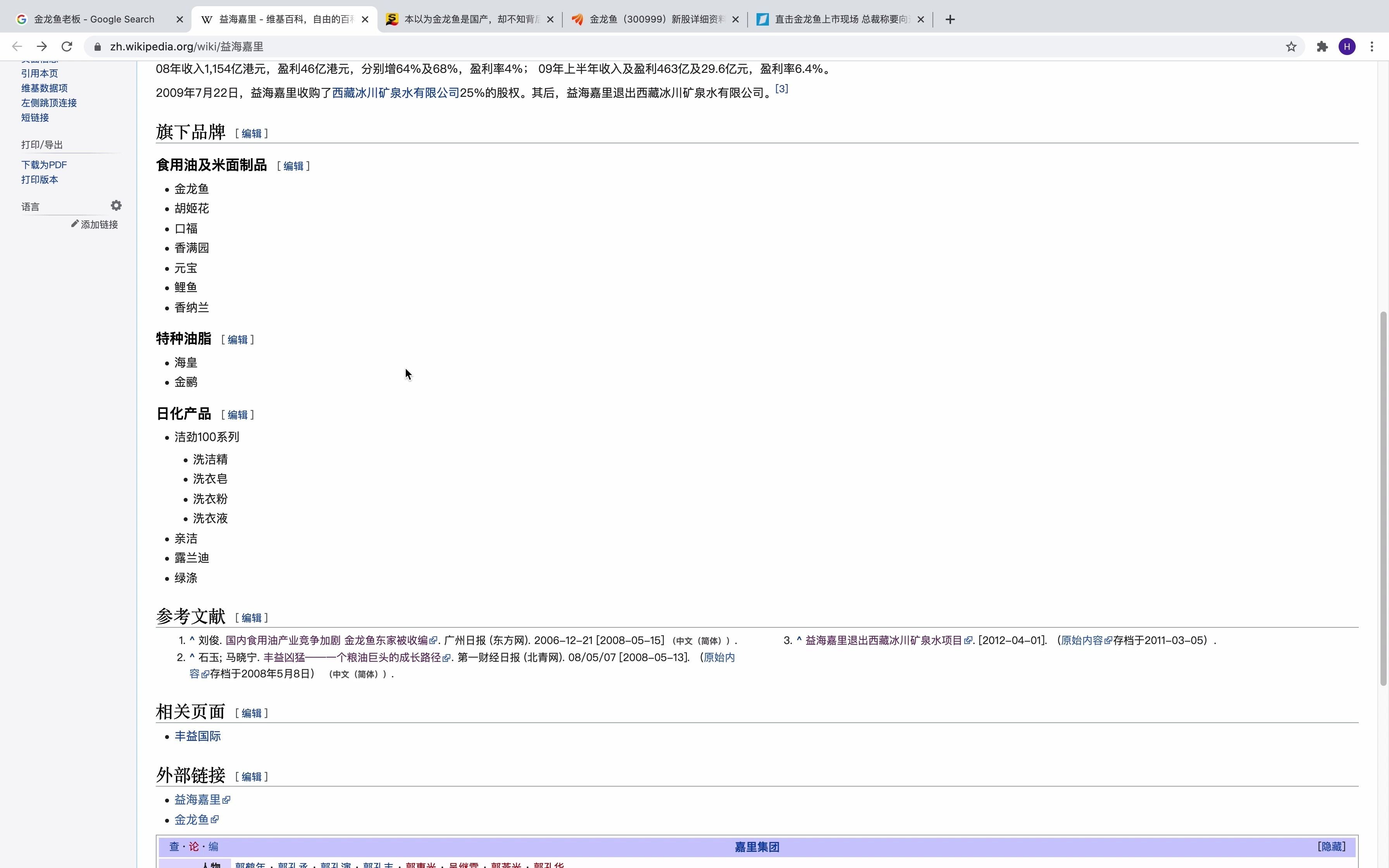Expand the 编辑 section for 日化产品
The height and width of the screenshot is (868, 1389).
[x=237, y=414]
